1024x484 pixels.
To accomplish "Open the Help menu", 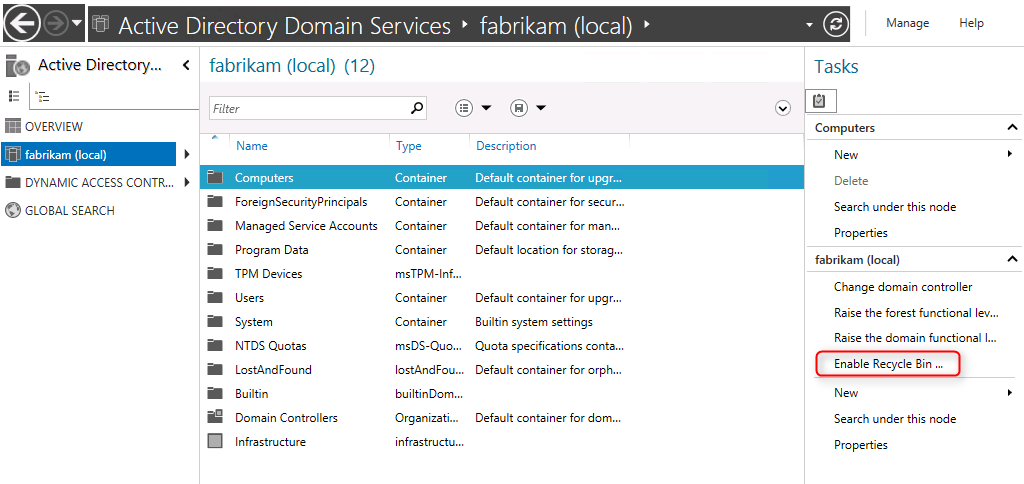I will pyautogui.click(x=971, y=23).
